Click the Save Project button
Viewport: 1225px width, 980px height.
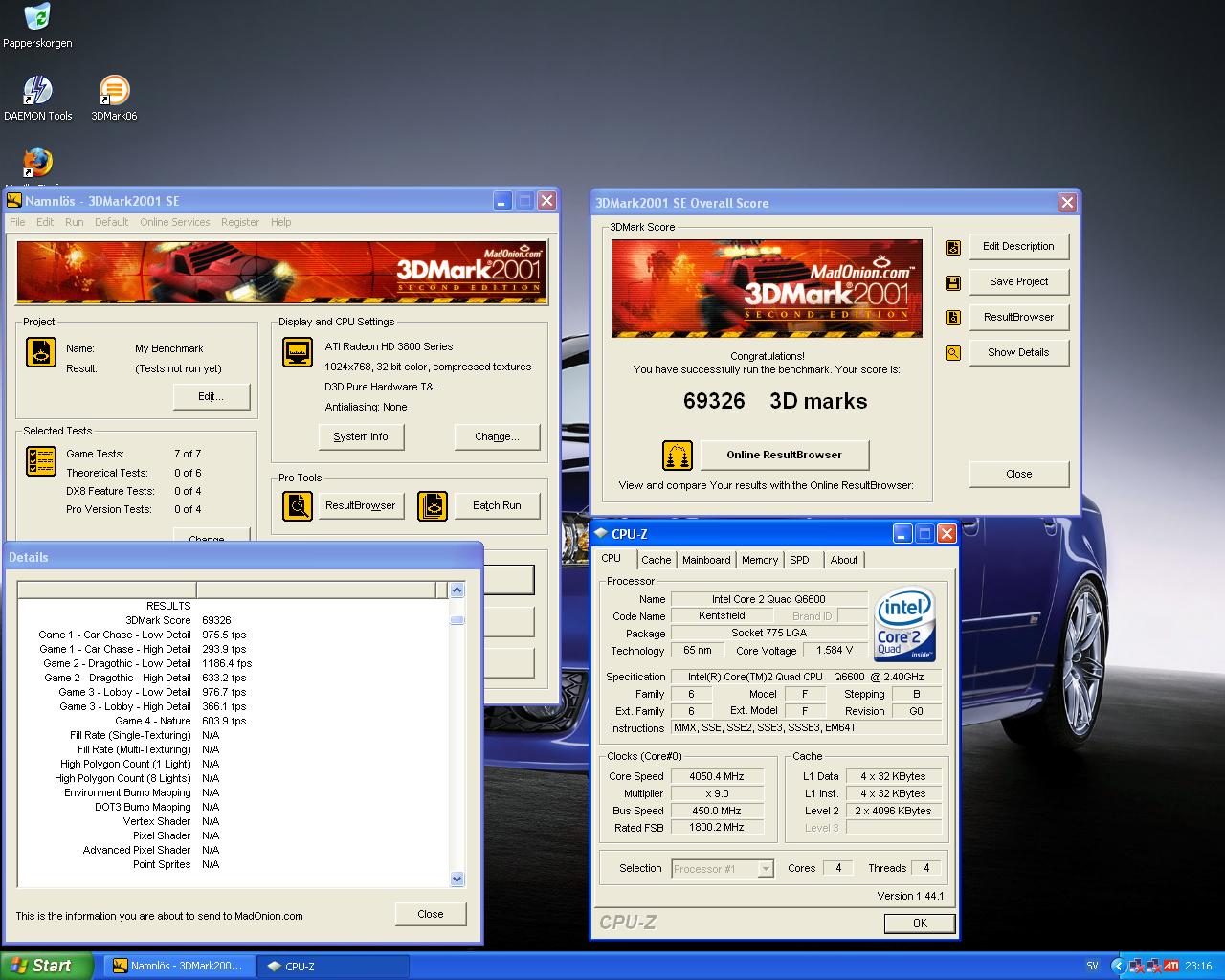pyautogui.click(x=1019, y=281)
